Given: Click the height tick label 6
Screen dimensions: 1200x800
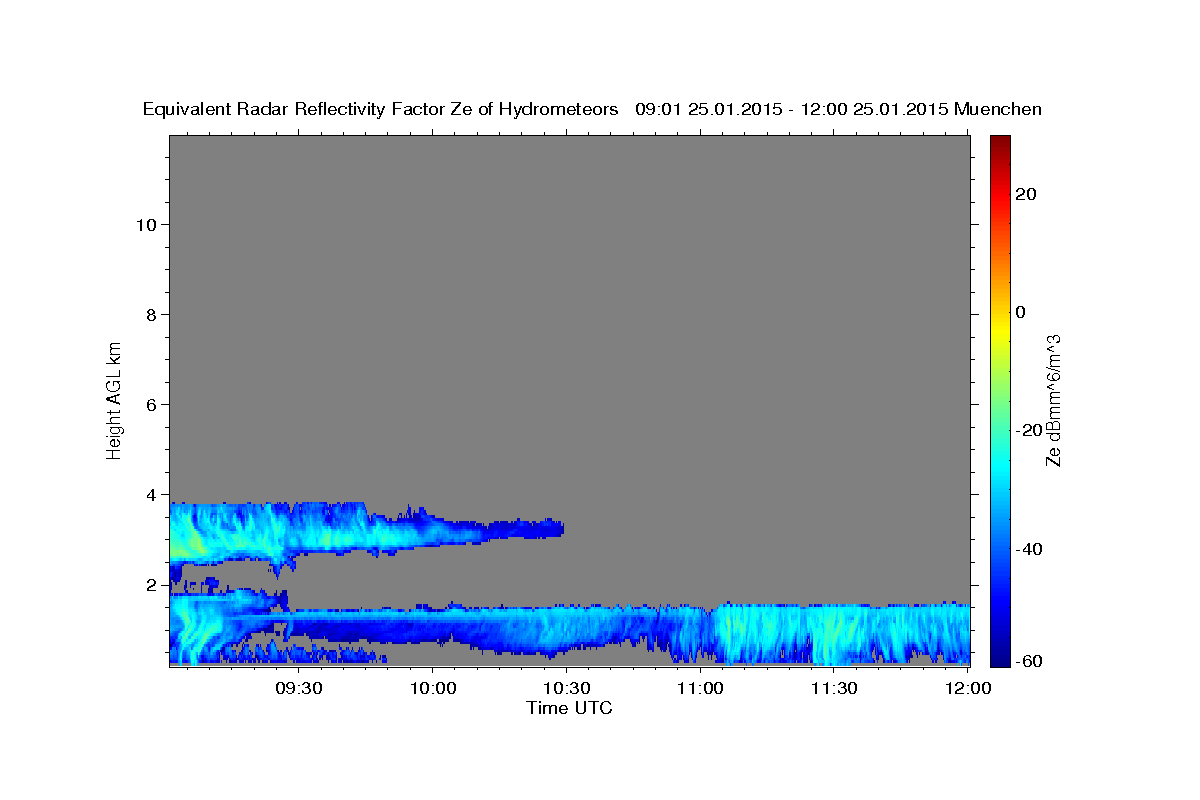Looking at the screenshot, I should (152, 404).
